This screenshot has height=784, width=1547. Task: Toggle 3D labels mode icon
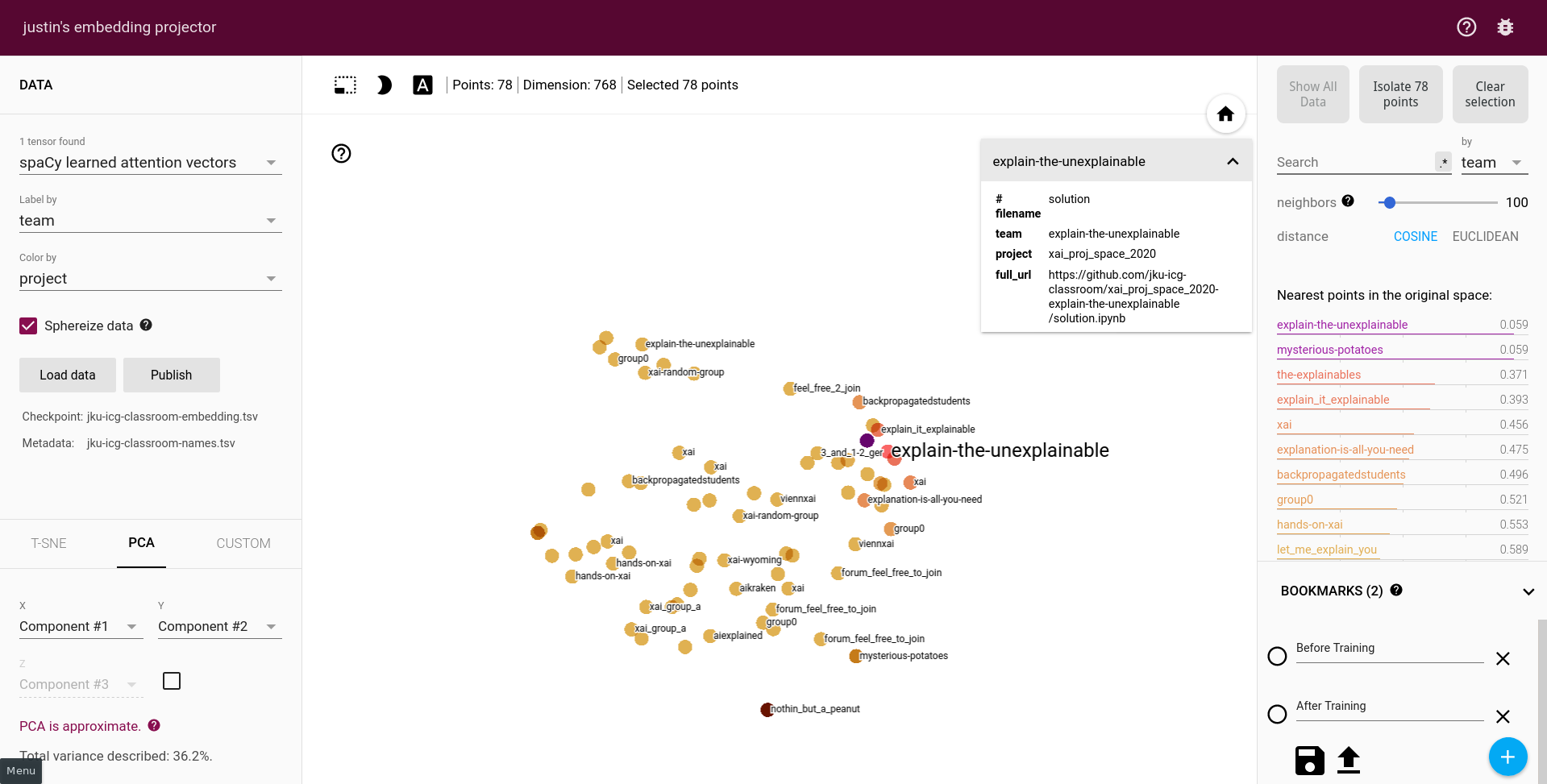(422, 85)
